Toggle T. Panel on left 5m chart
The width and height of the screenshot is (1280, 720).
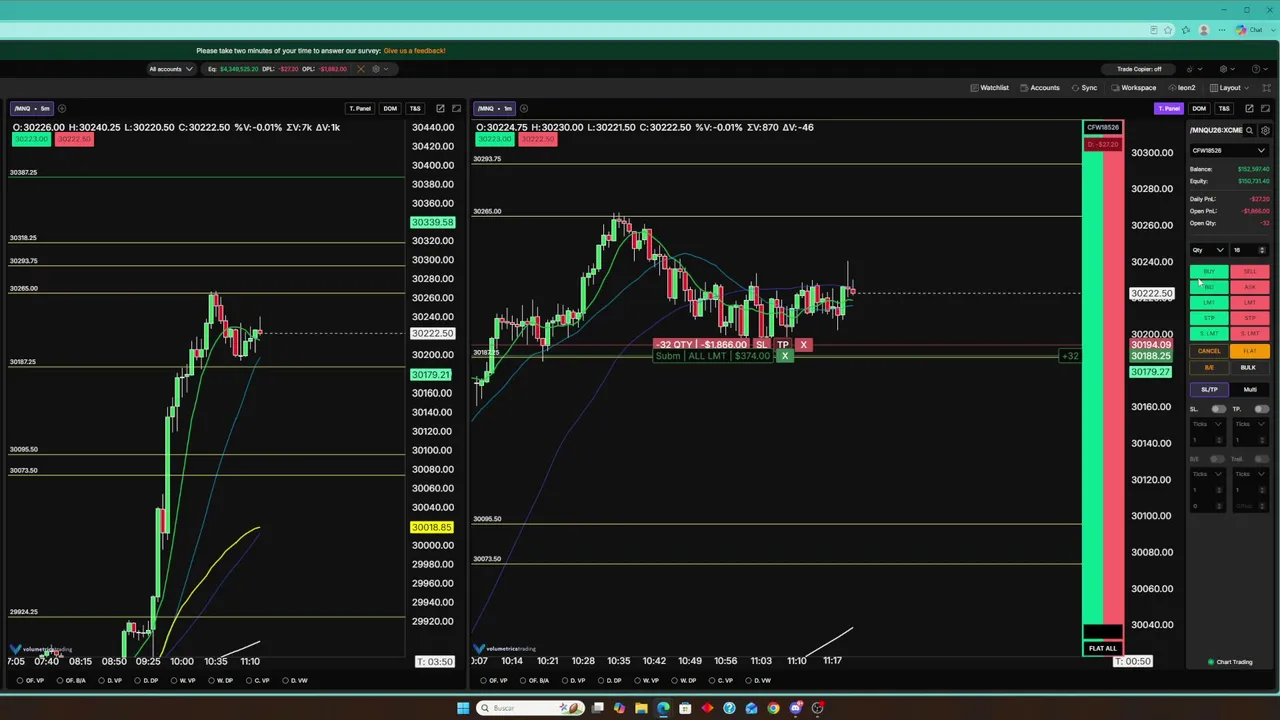(x=360, y=108)
